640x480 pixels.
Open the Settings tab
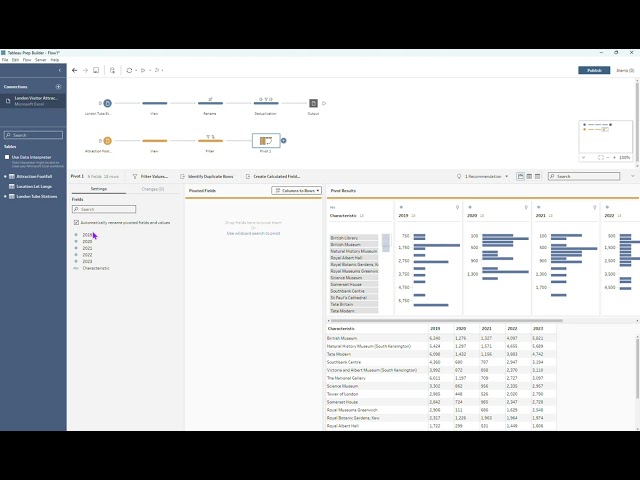click(x=99, y=189)
